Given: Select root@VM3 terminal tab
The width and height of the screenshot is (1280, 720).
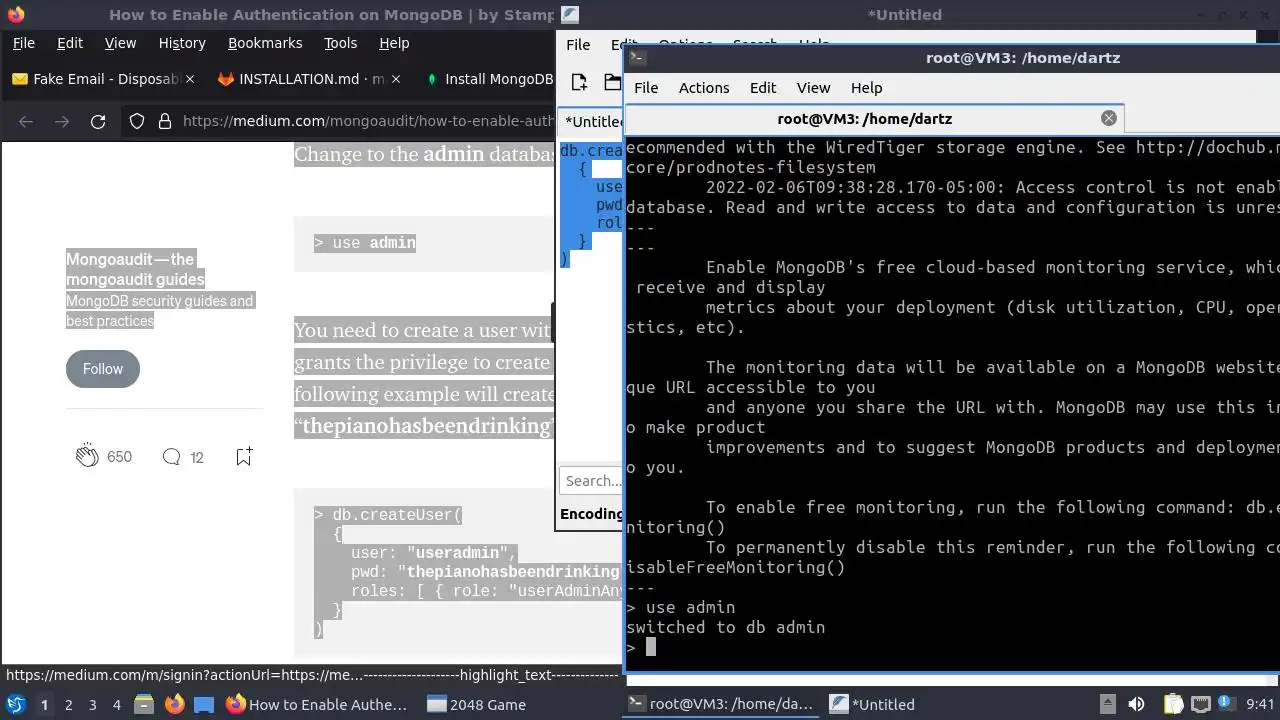Looking at the screenshot, I should [864, 118].
